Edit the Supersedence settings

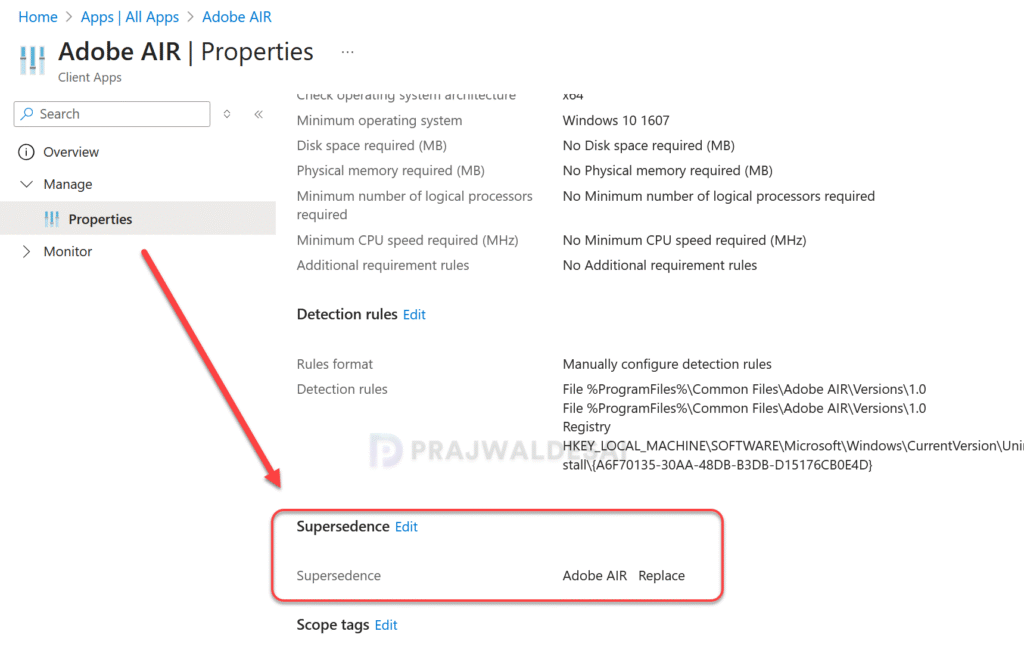(x=406, y=527)
